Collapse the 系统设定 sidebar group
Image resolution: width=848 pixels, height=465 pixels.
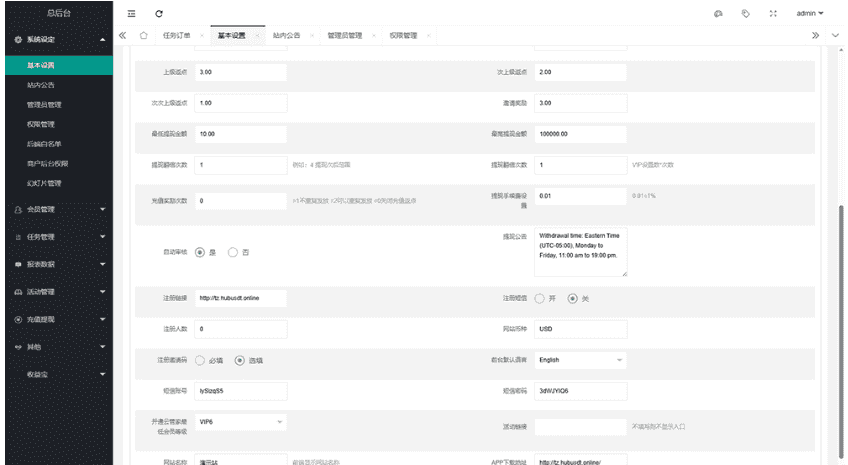(102, 39)
